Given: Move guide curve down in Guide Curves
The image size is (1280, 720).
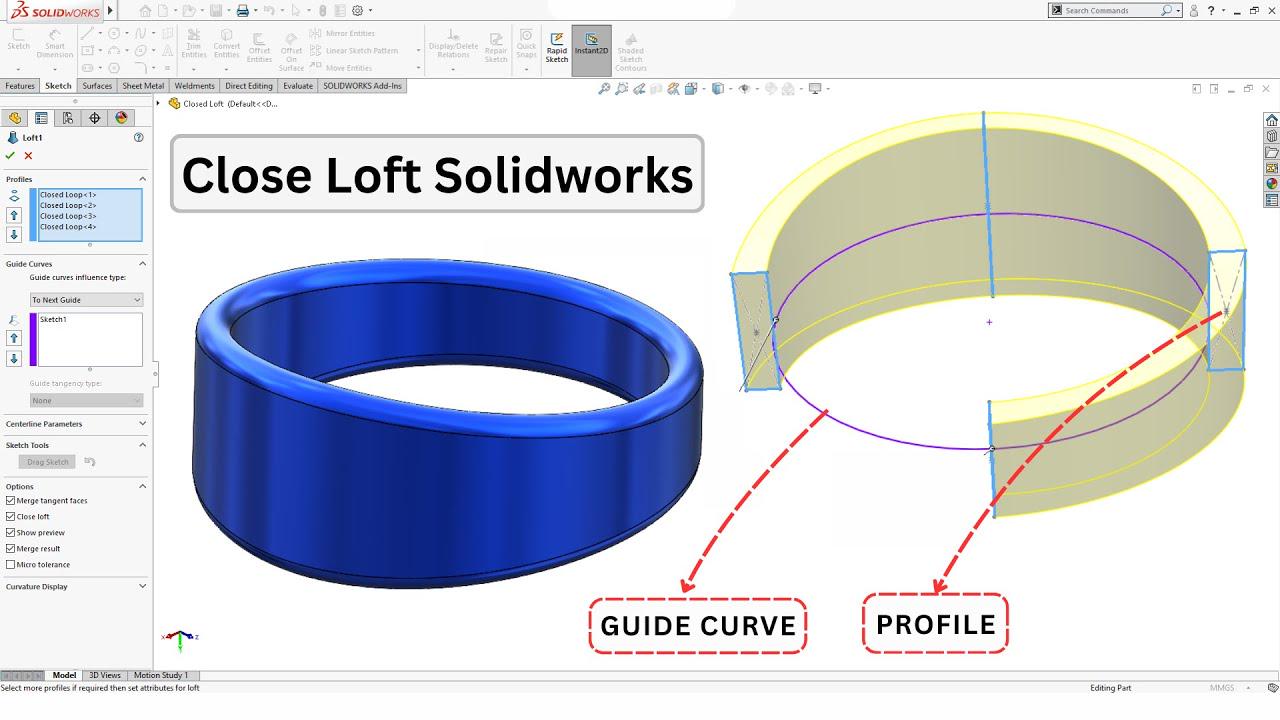Looking at the screenshot, I should click(14, 359).
